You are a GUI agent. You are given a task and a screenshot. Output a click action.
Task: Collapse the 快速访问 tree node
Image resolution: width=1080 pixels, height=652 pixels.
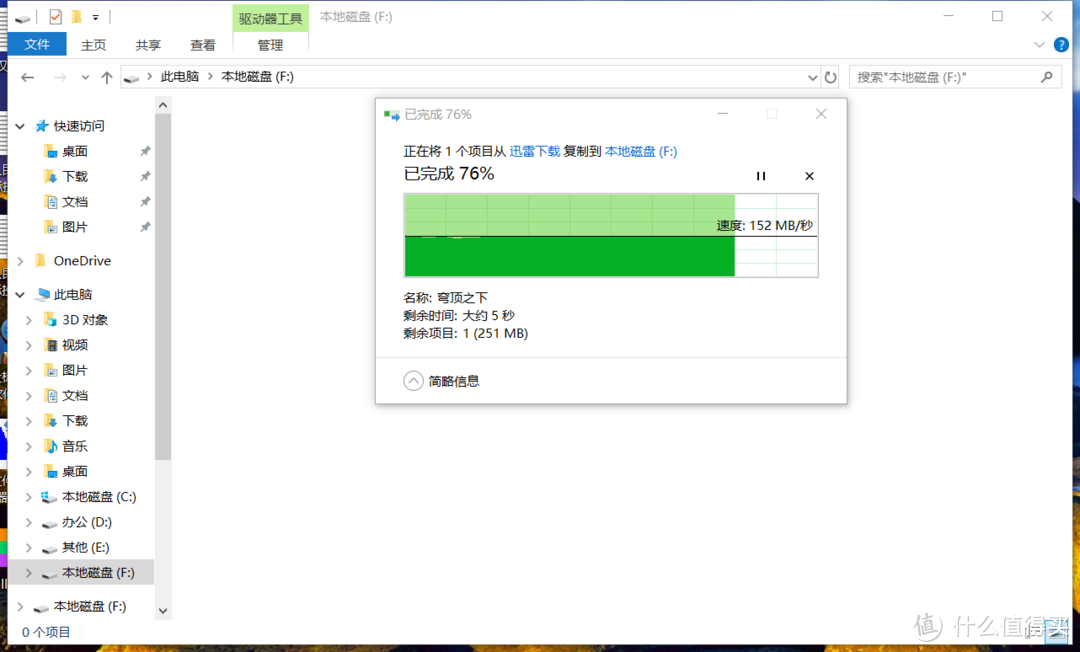pos(20,126)
